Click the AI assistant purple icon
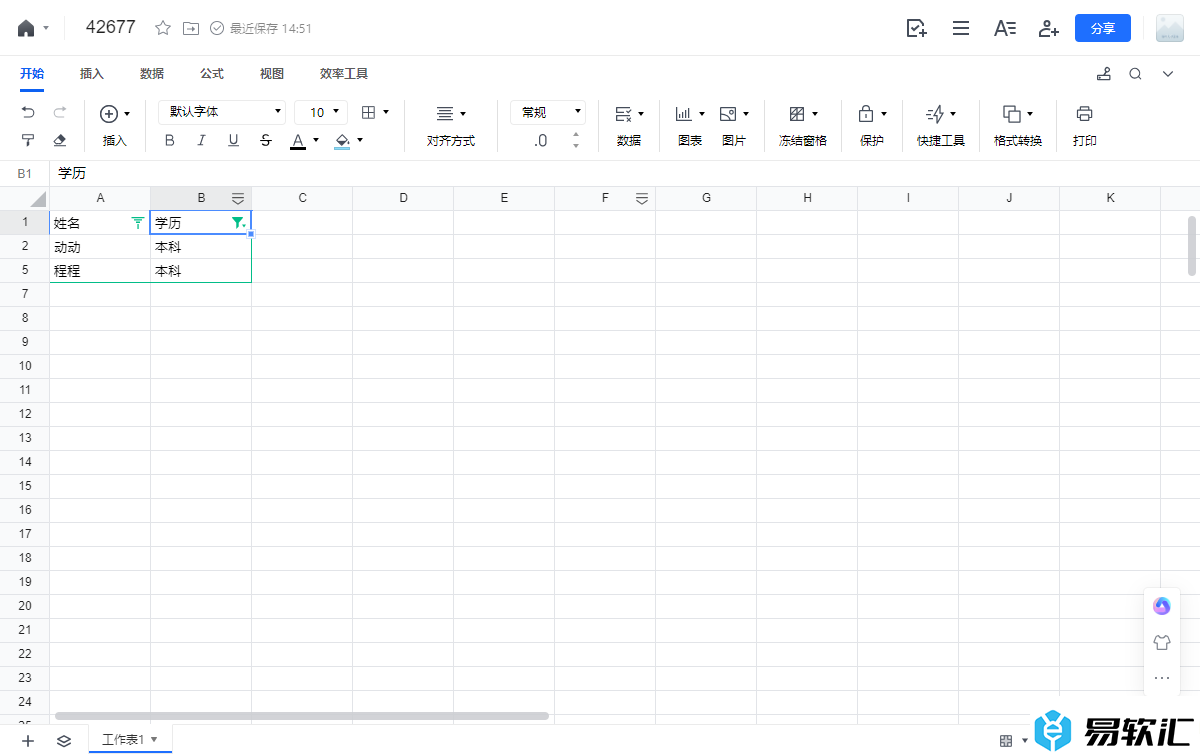1200x756 pixels. [x=1161, y=606]
